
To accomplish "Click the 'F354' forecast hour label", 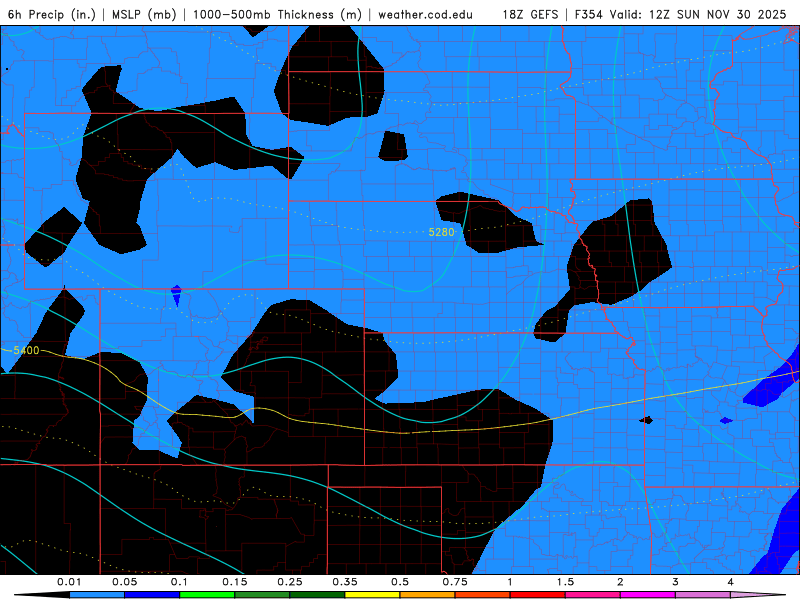I will 588,14.
